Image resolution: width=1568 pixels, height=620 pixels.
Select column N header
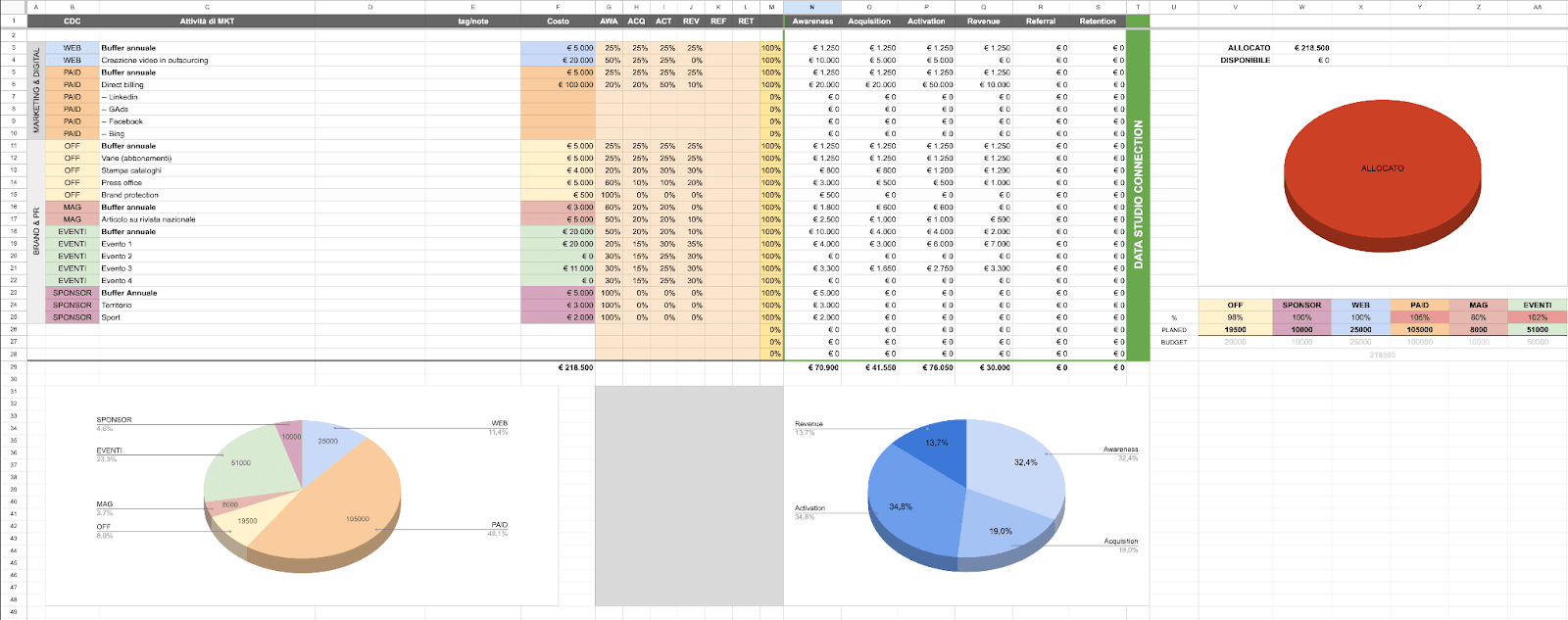pyautogui.click(x=812, y=7)
